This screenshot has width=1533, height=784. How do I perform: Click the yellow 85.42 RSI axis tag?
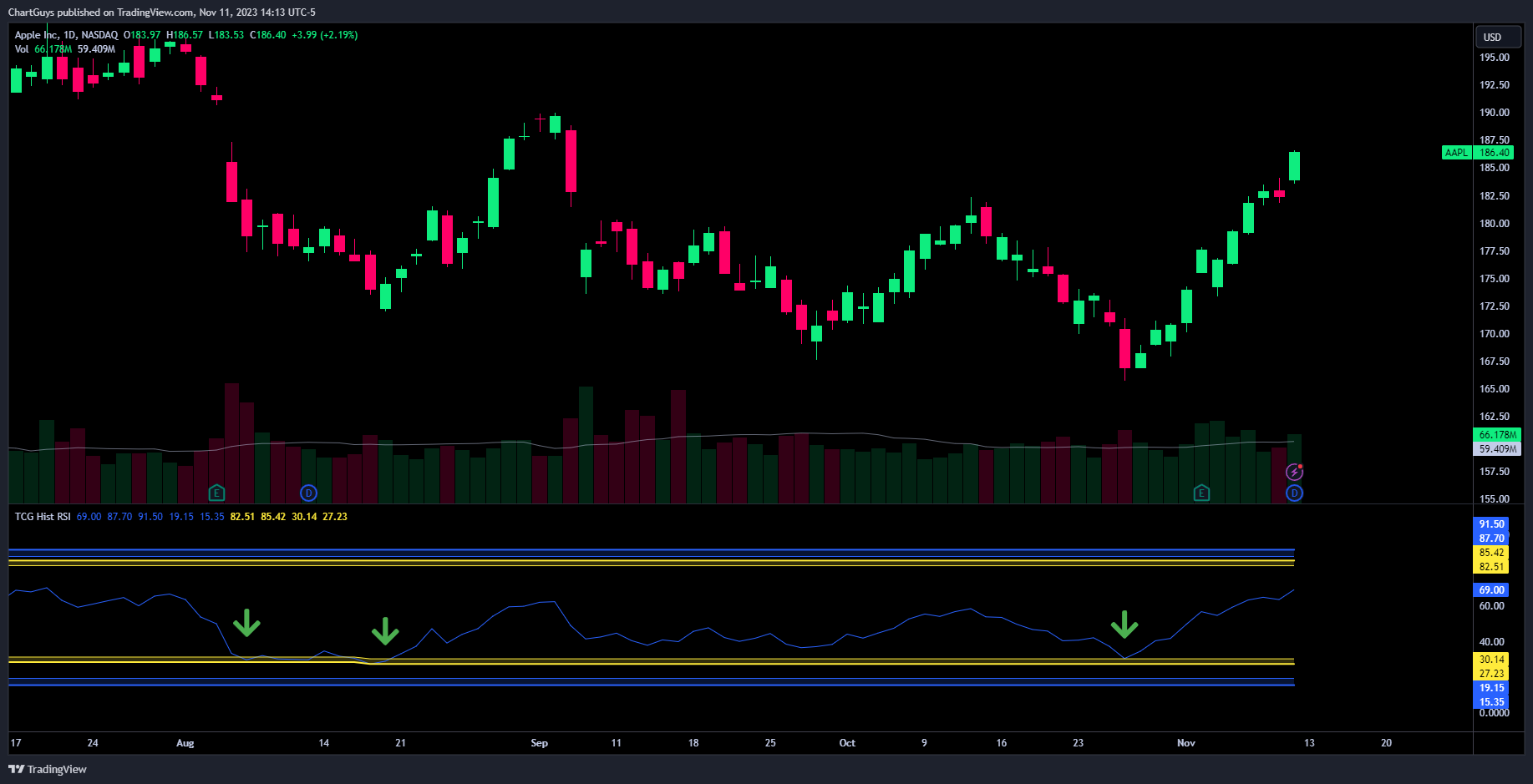(x=1491, y=553)
